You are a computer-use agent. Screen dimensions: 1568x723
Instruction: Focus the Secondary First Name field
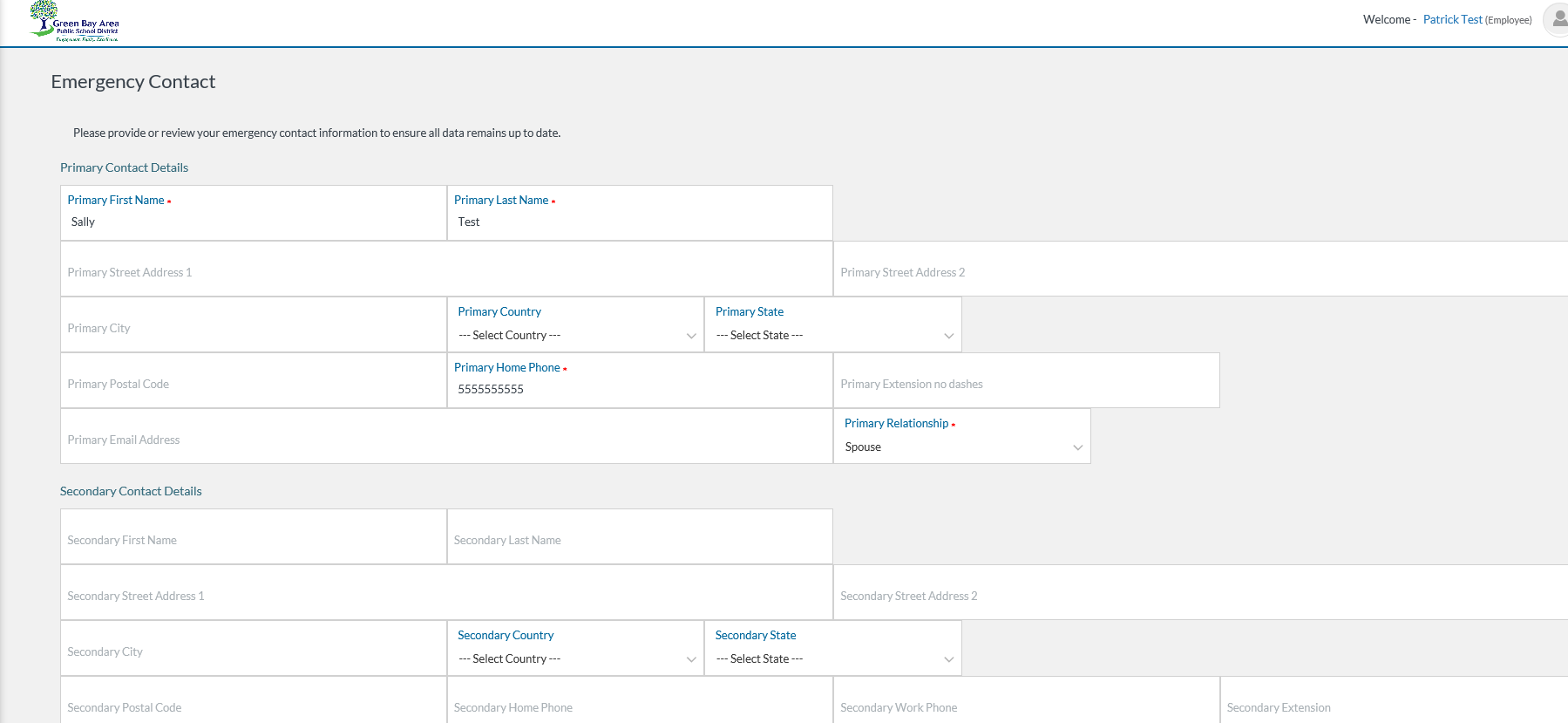coord(253,540)
